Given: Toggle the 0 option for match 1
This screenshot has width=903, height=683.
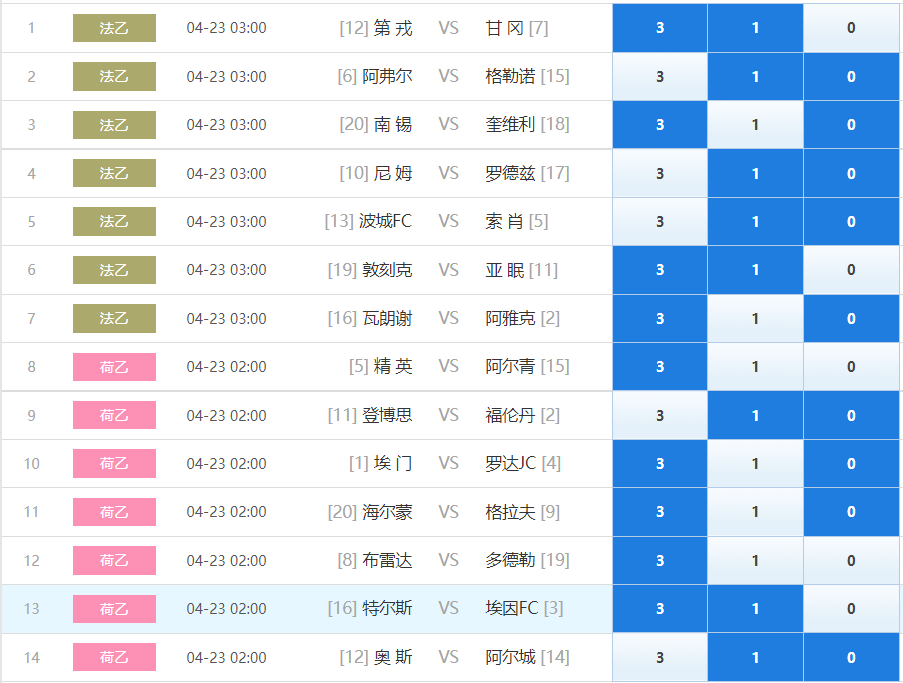Looking at the screenshot, I should pyautogui.click(x=851, y=28).
